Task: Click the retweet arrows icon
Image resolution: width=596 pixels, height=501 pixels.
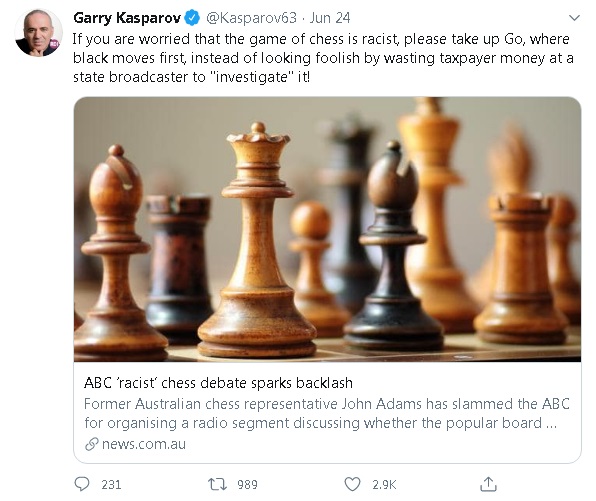Action: (x=217, y=484)
